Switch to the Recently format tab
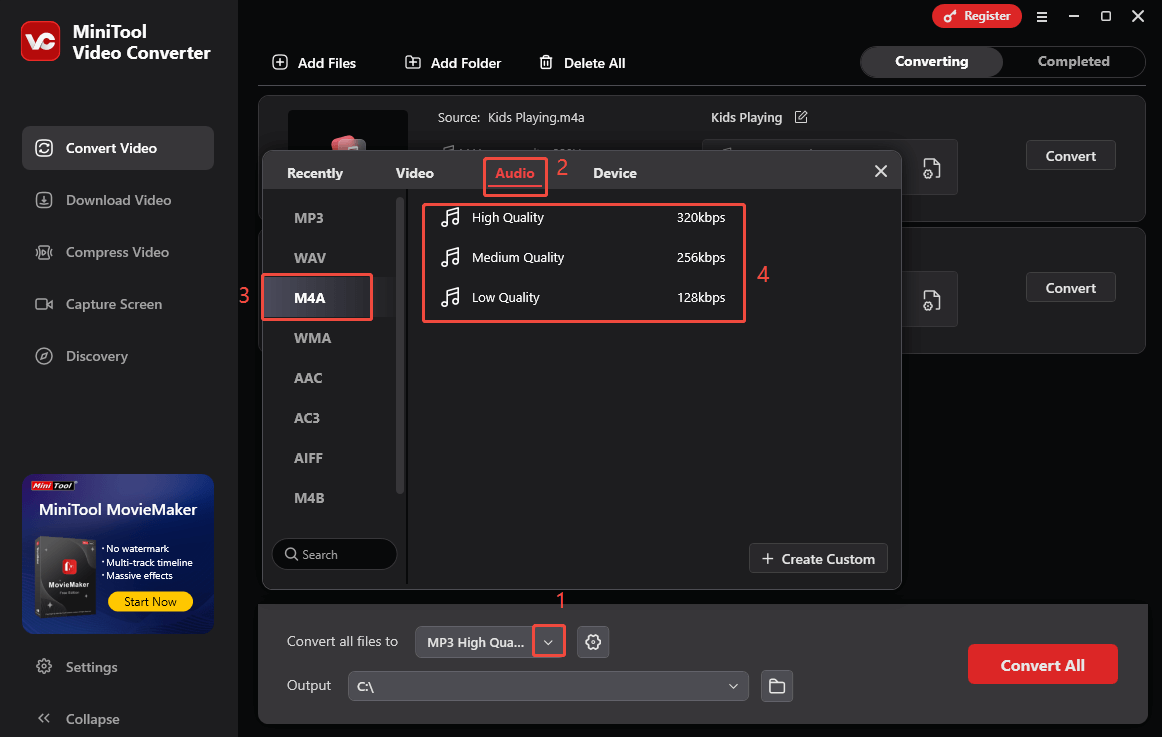The height and width of the screenshot is (737, 1162). click(x=315, y=173)
